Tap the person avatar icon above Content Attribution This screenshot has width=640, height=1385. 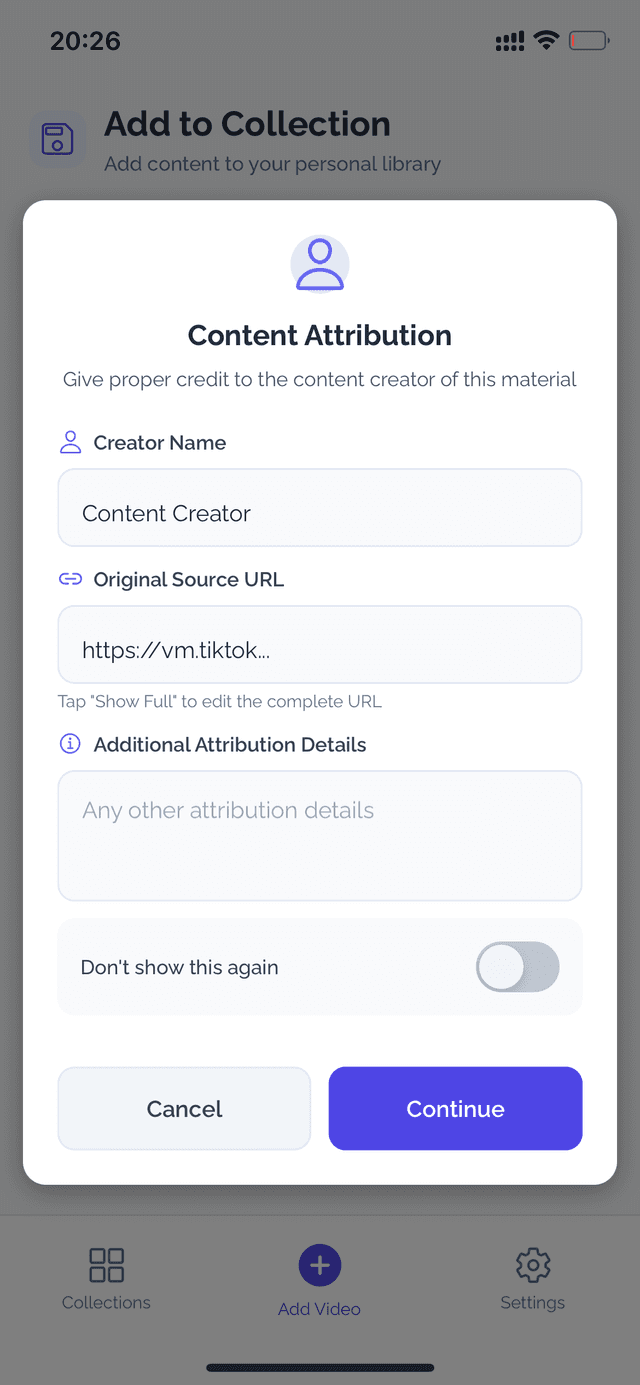pyautogui.click(x=319, y=263)
